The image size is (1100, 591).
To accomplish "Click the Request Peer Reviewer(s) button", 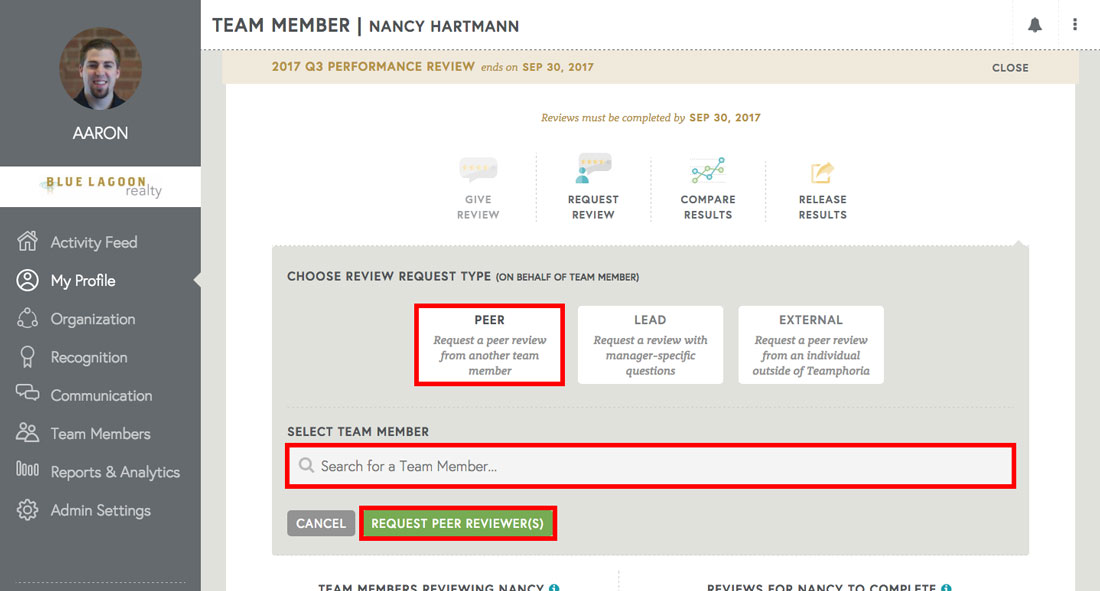I will (457, 522).
